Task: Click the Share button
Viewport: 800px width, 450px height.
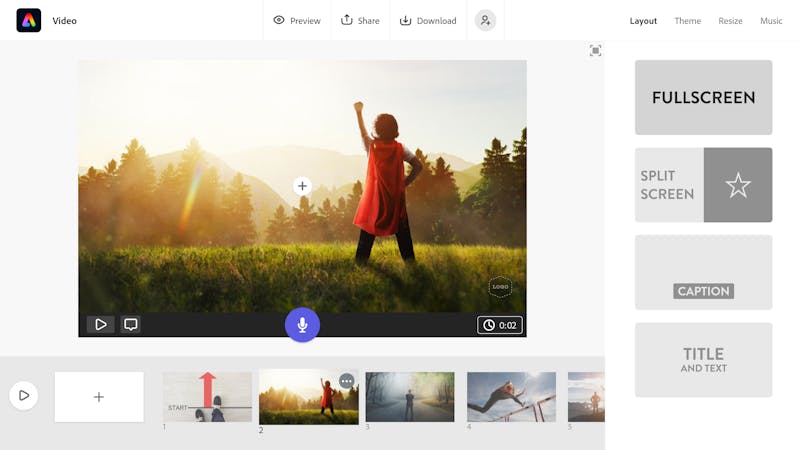Action: pos(360,20)
